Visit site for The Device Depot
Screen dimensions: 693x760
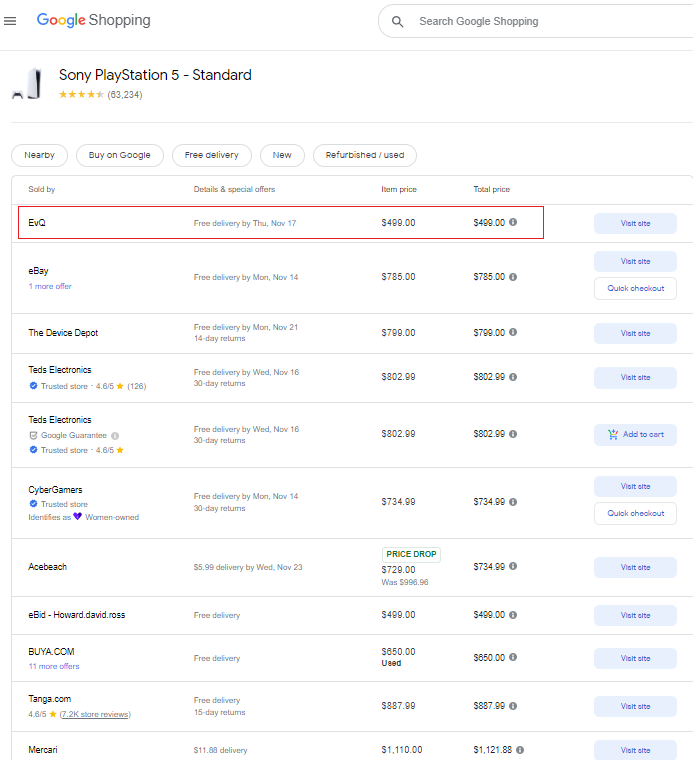point(635,333)
